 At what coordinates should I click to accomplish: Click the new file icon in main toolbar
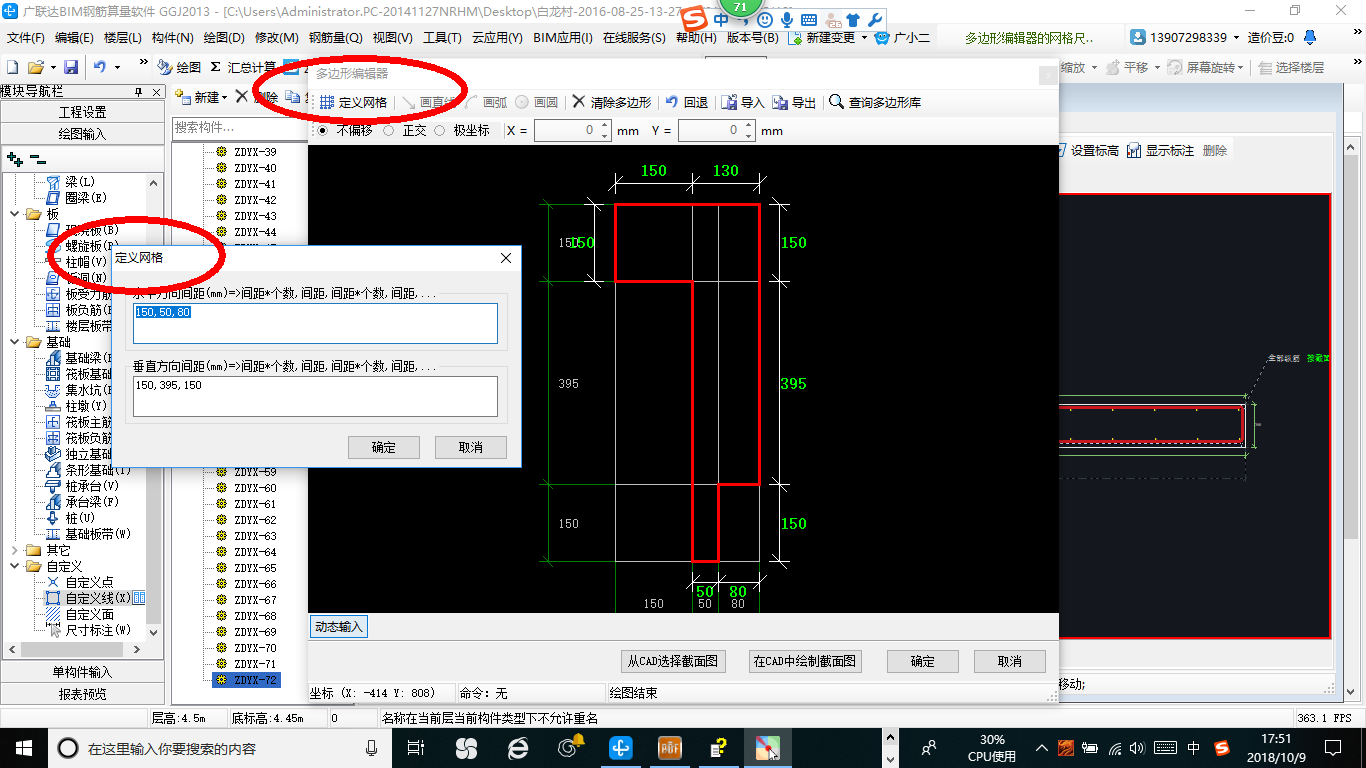pyautogui.click(x=12, y=67)
